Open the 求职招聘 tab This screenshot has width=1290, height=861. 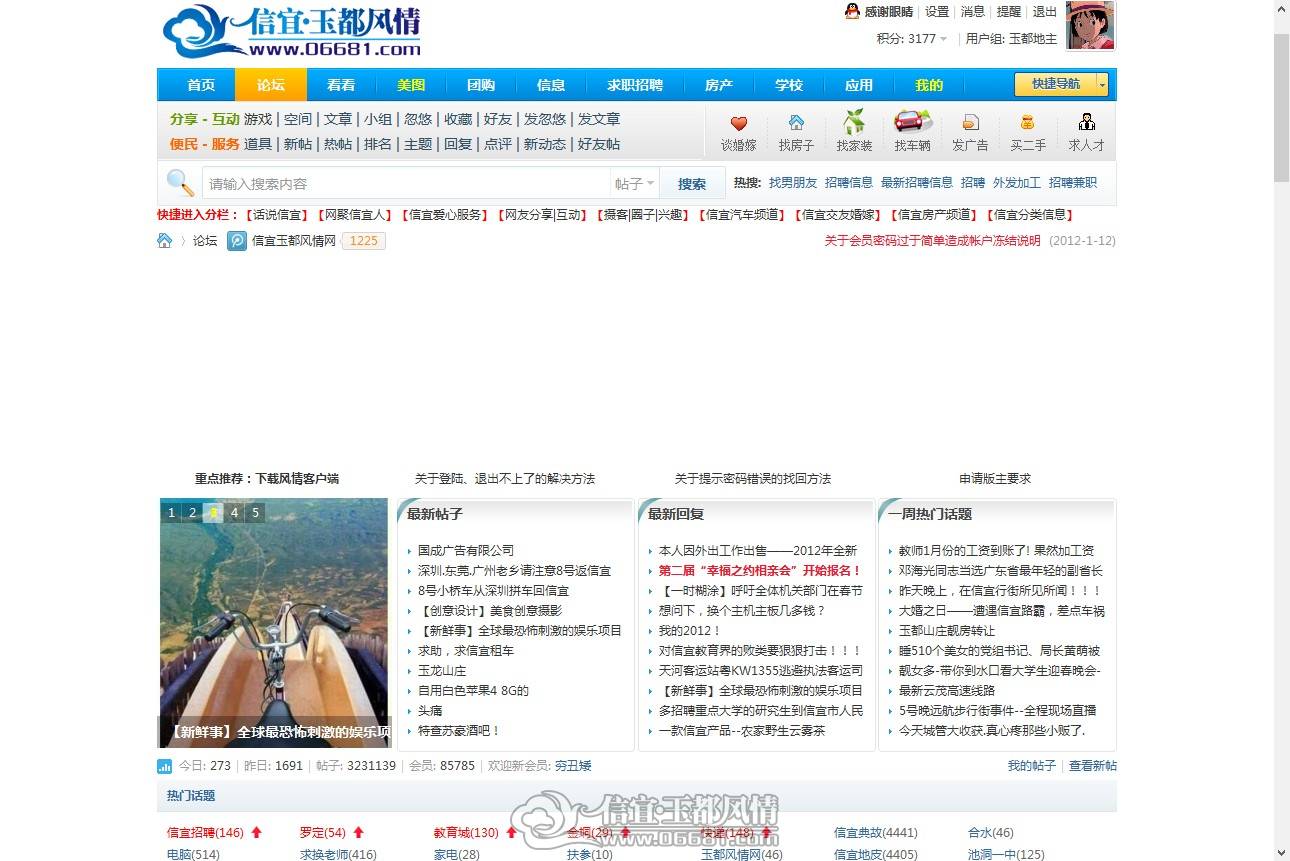coord(635,85)
